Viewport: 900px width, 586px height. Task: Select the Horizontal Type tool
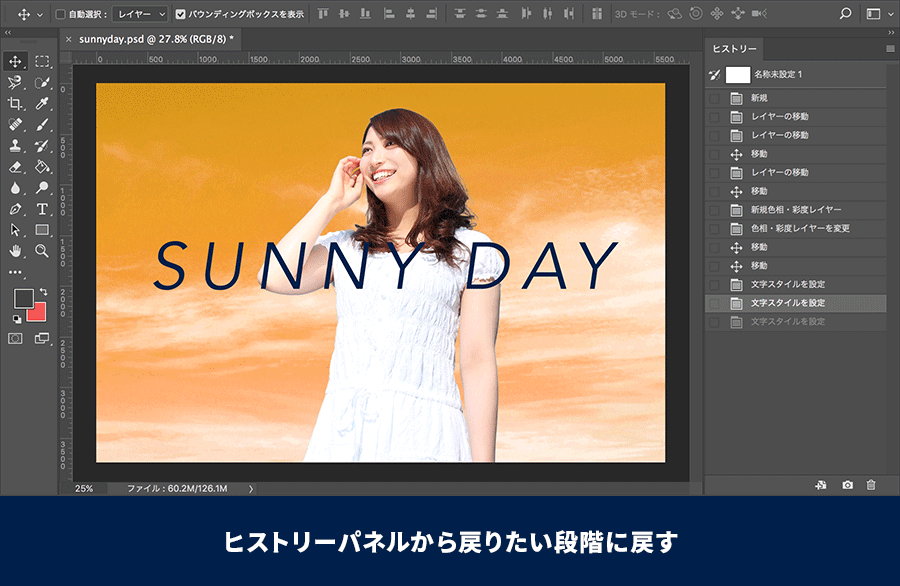click(42, 209)
